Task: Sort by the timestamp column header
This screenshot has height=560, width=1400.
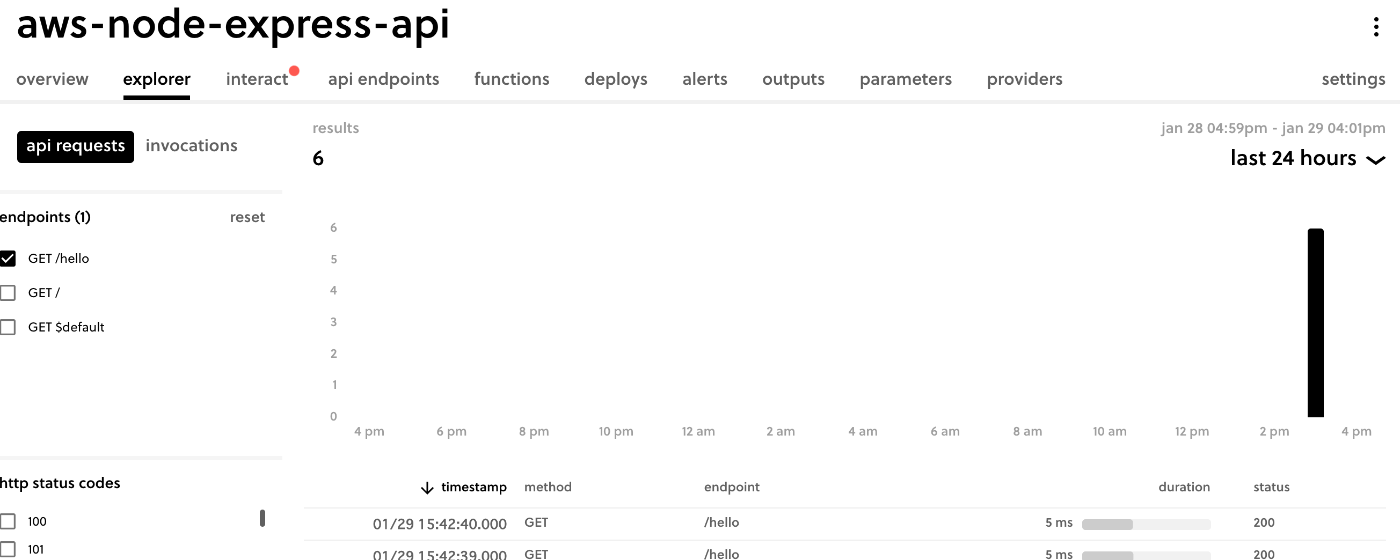Action: point(474,488)
